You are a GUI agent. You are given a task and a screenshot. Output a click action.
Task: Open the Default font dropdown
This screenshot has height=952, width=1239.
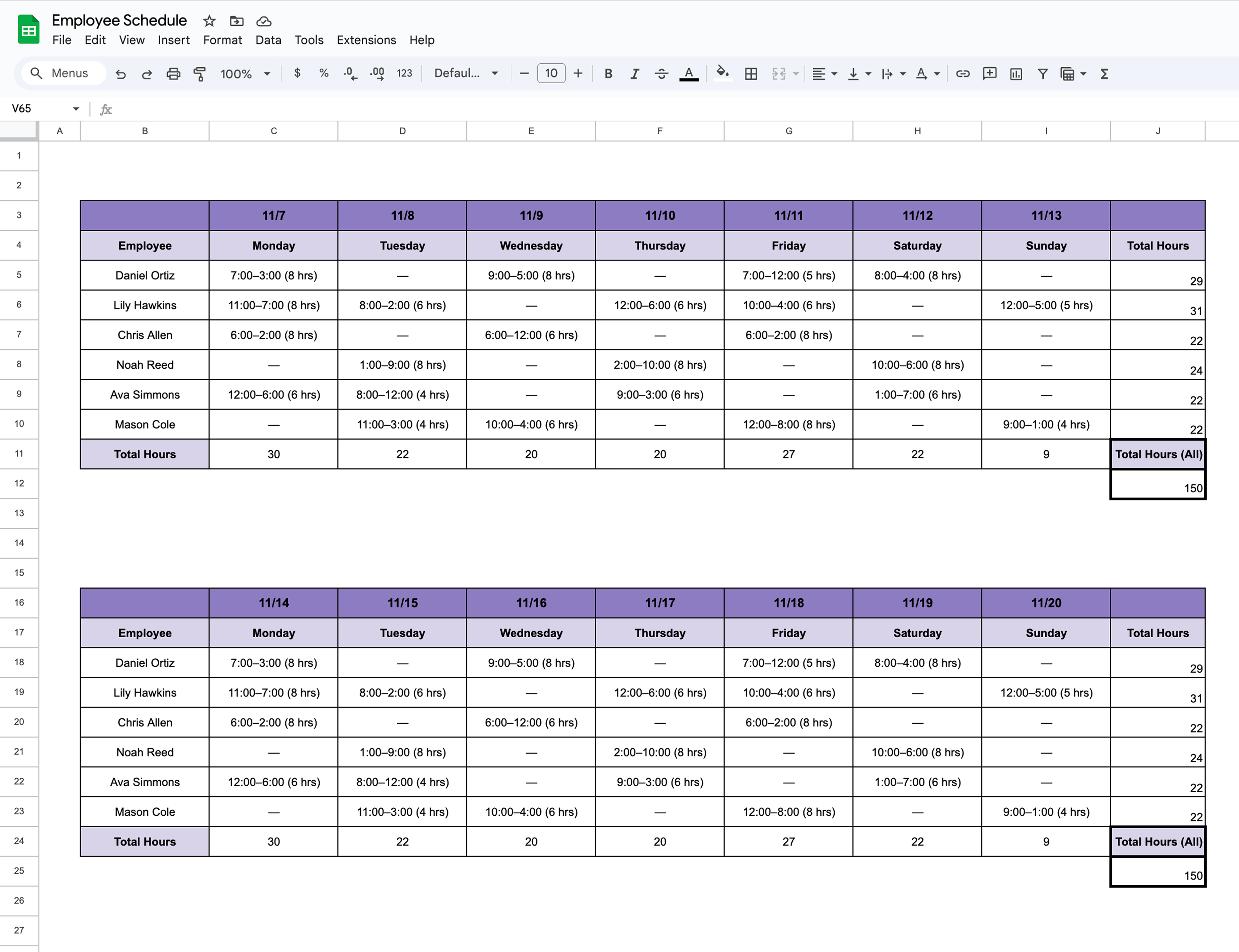click(x=466, y=74)
